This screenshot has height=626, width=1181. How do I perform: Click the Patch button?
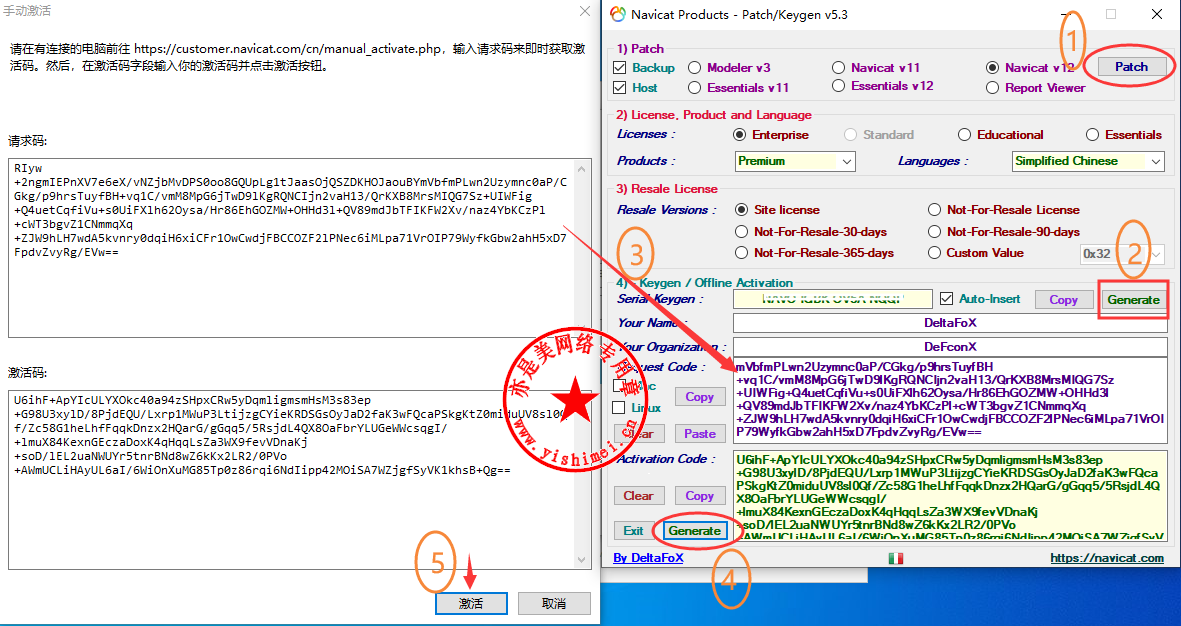point(1131,67)
